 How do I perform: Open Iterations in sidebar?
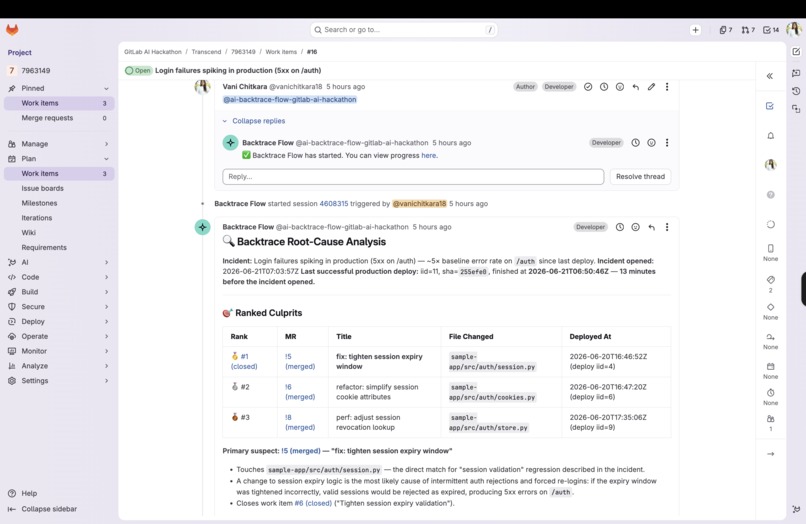[59, 218]
